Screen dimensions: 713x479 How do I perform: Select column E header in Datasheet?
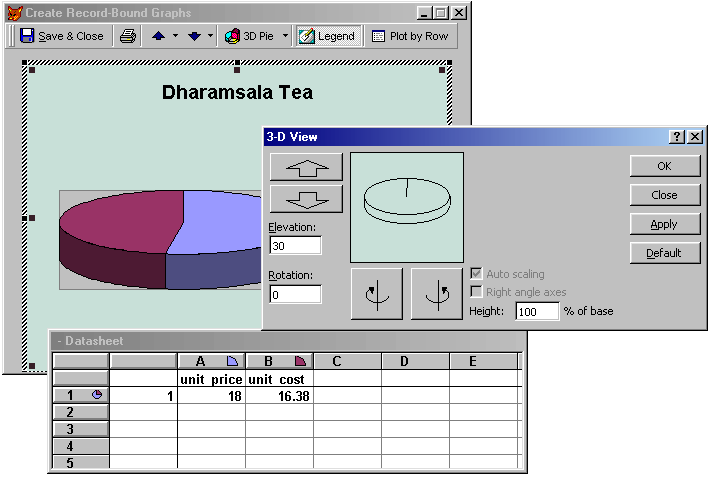pyautogui.click(x=484, y=361)
